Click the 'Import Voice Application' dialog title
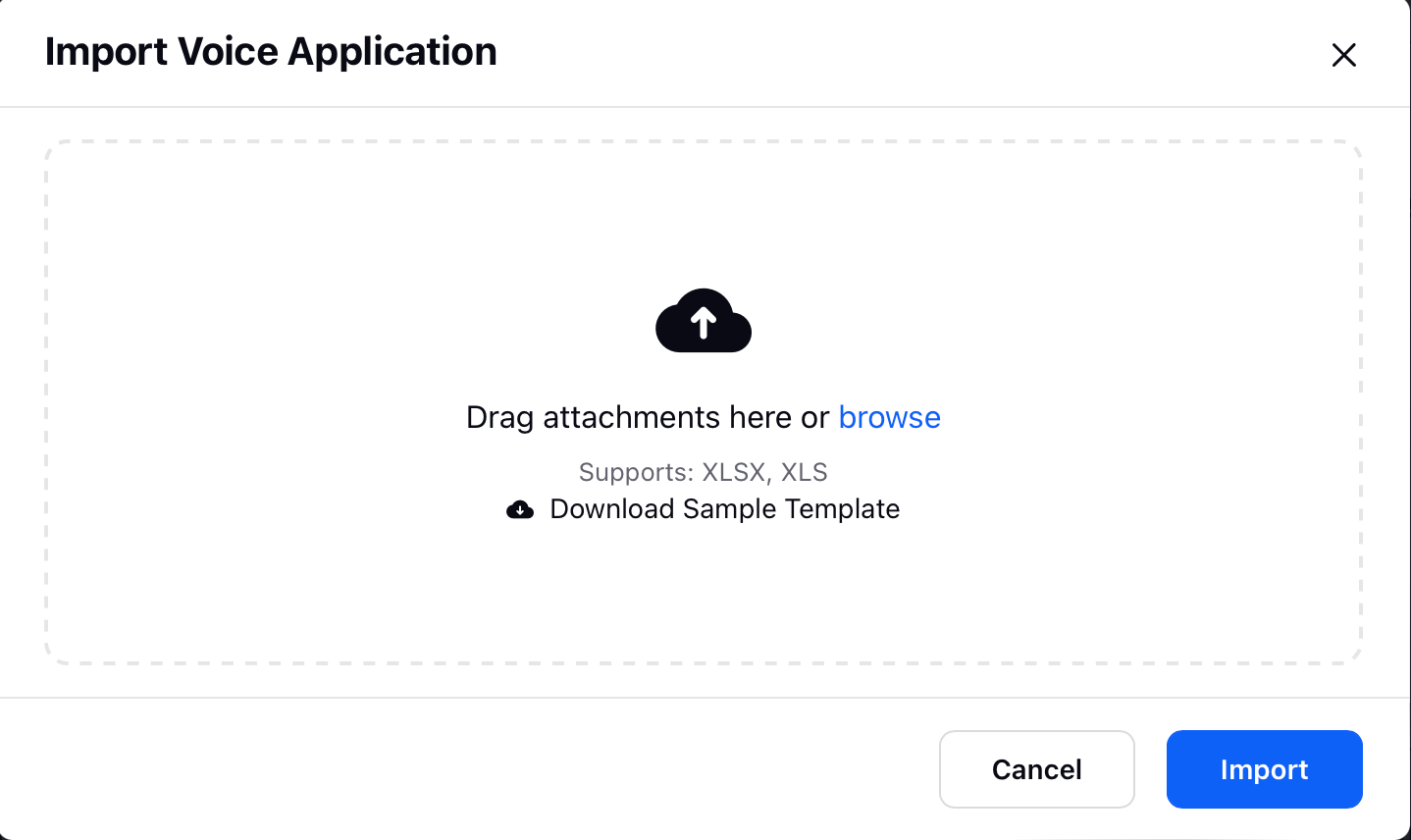 (271, 52)
